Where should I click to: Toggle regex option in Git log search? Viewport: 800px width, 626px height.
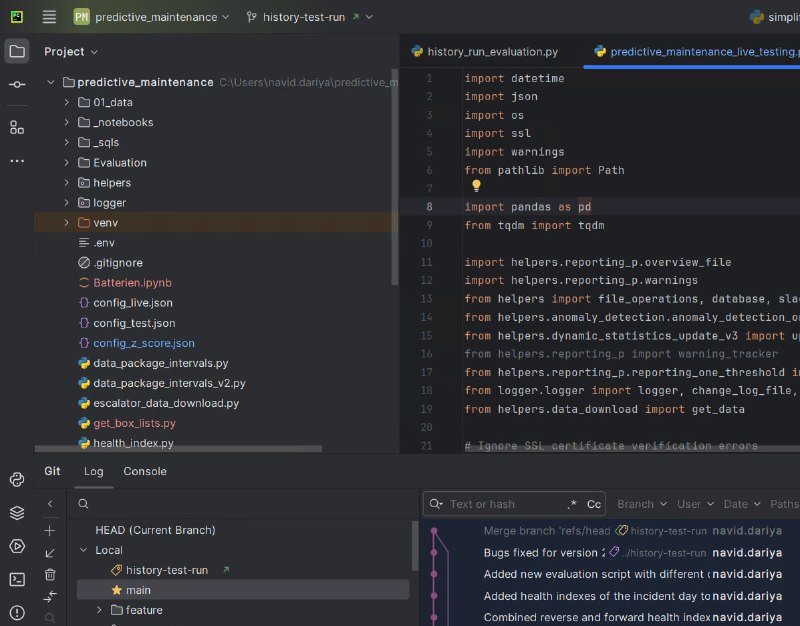pyautogui.click(x=572, y=504)
